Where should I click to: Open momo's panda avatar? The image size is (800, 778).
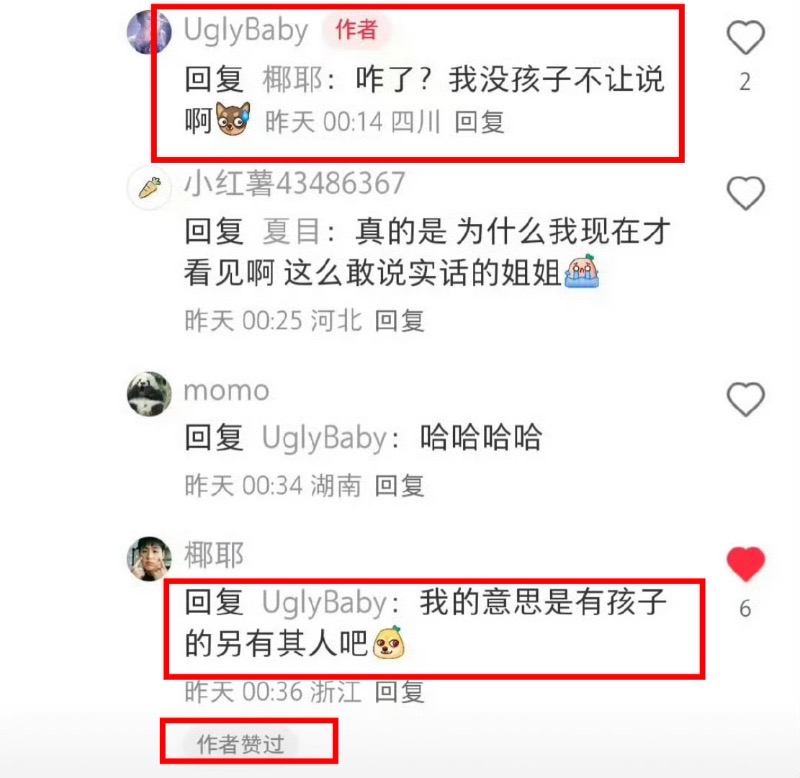(x=149, y=393)
